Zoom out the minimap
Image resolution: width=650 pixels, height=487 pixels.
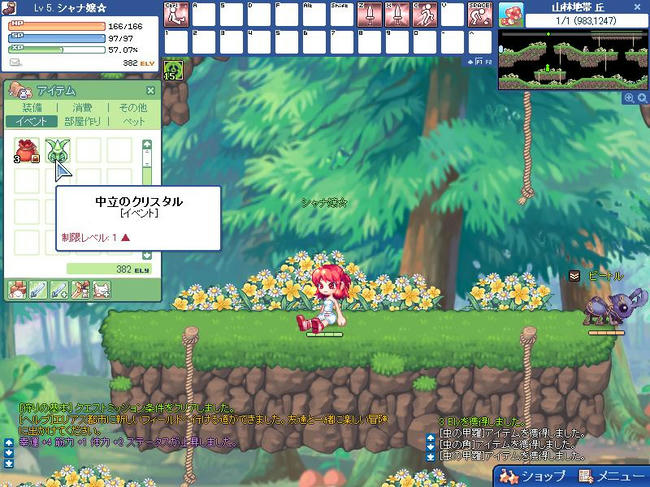pyautogui.click(x=643, y=98)
